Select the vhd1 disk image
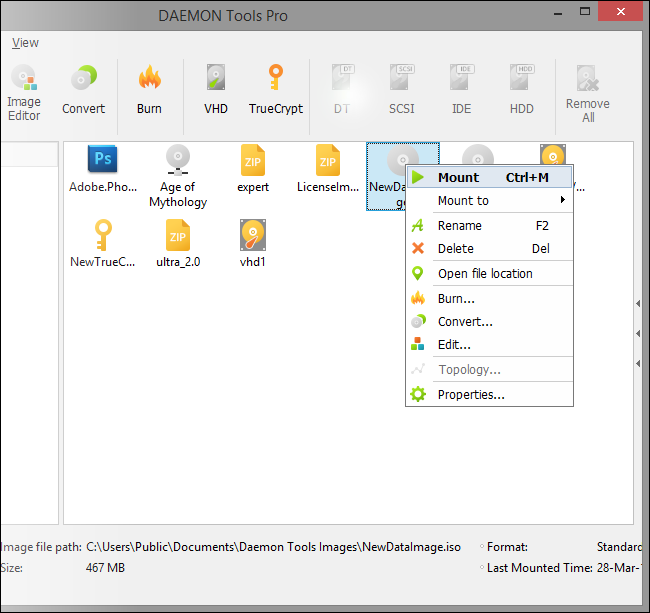Viewport: 650px width, 613px height. (252, 244)
